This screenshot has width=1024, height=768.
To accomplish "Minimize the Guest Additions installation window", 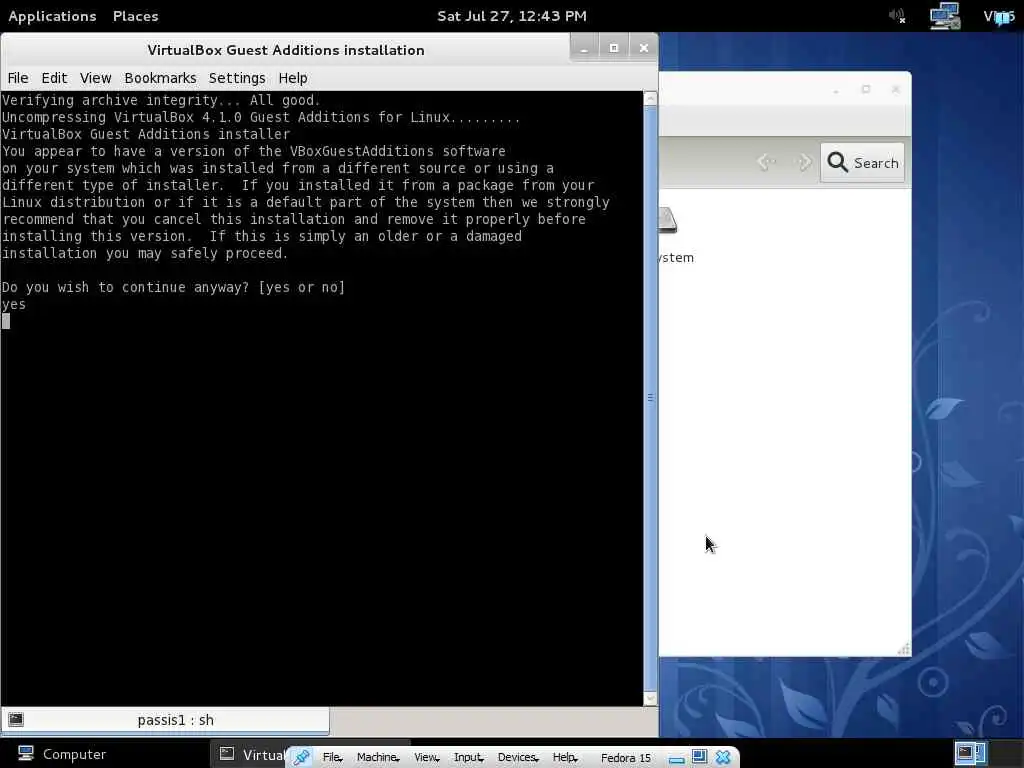I will click(584, 48).
